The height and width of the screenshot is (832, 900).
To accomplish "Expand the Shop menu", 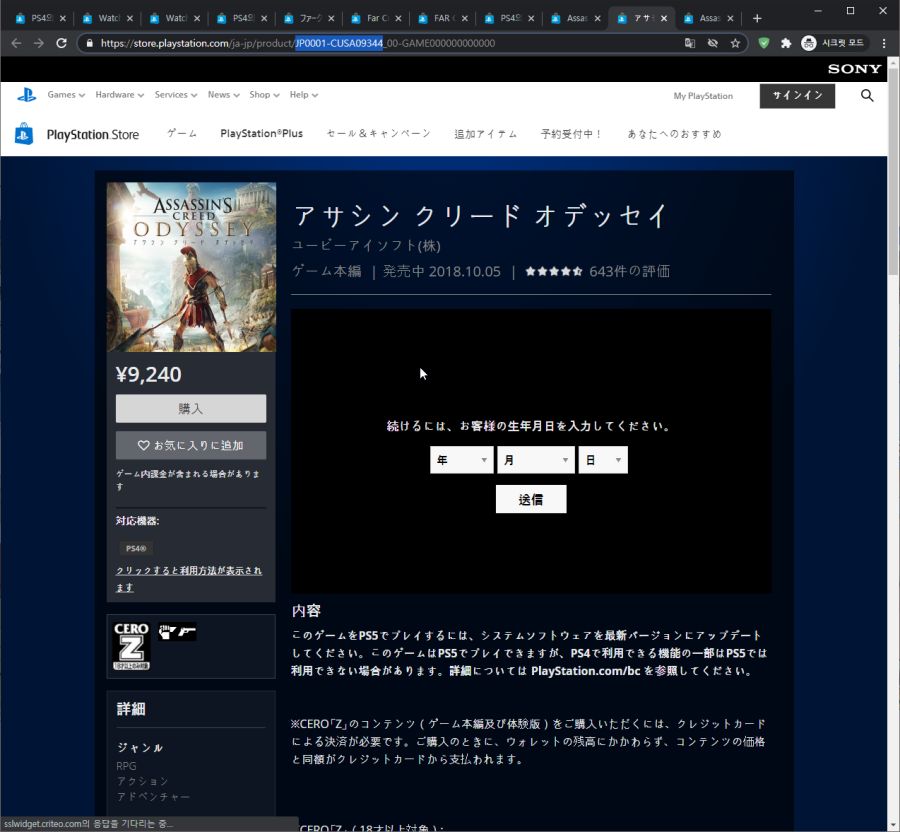I will pos(264,95).
